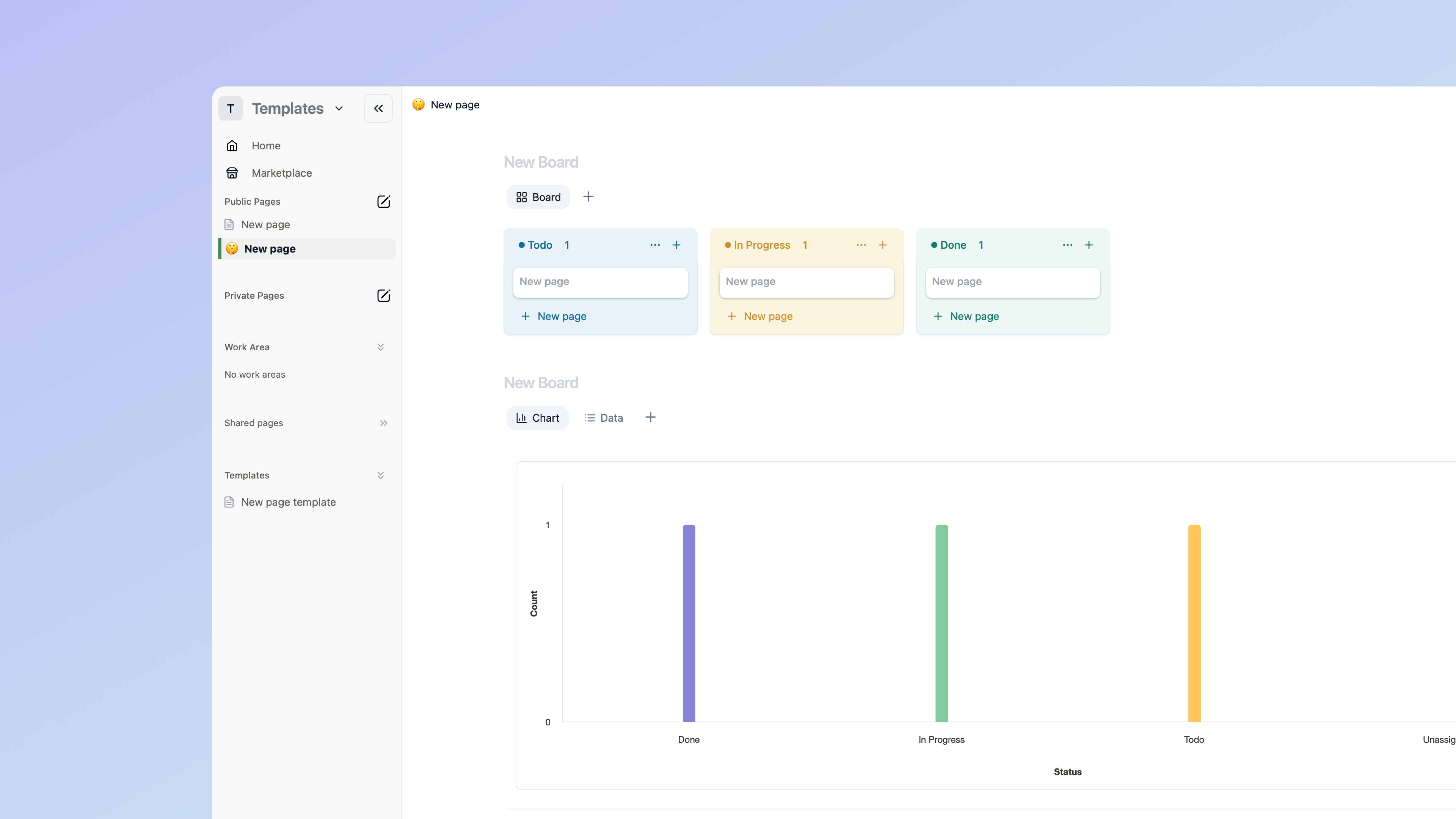Image resolution: width=1456 pixels, height=819 pixels.
Task: Open New page template in sidebar
Action: click(288, 502)
